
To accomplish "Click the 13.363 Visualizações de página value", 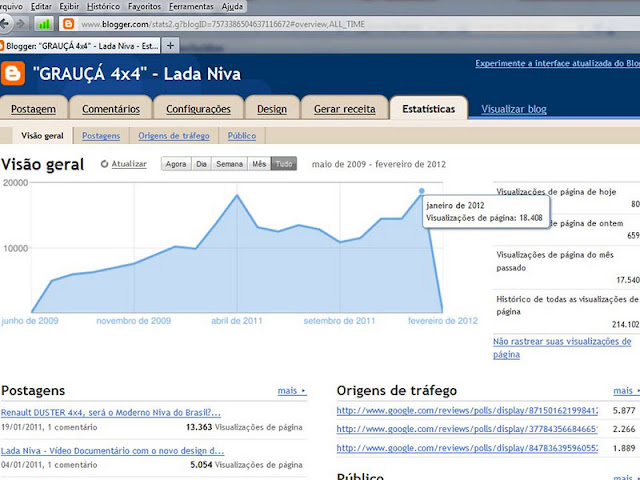I will pyautogui.click(x=244, y=427).
